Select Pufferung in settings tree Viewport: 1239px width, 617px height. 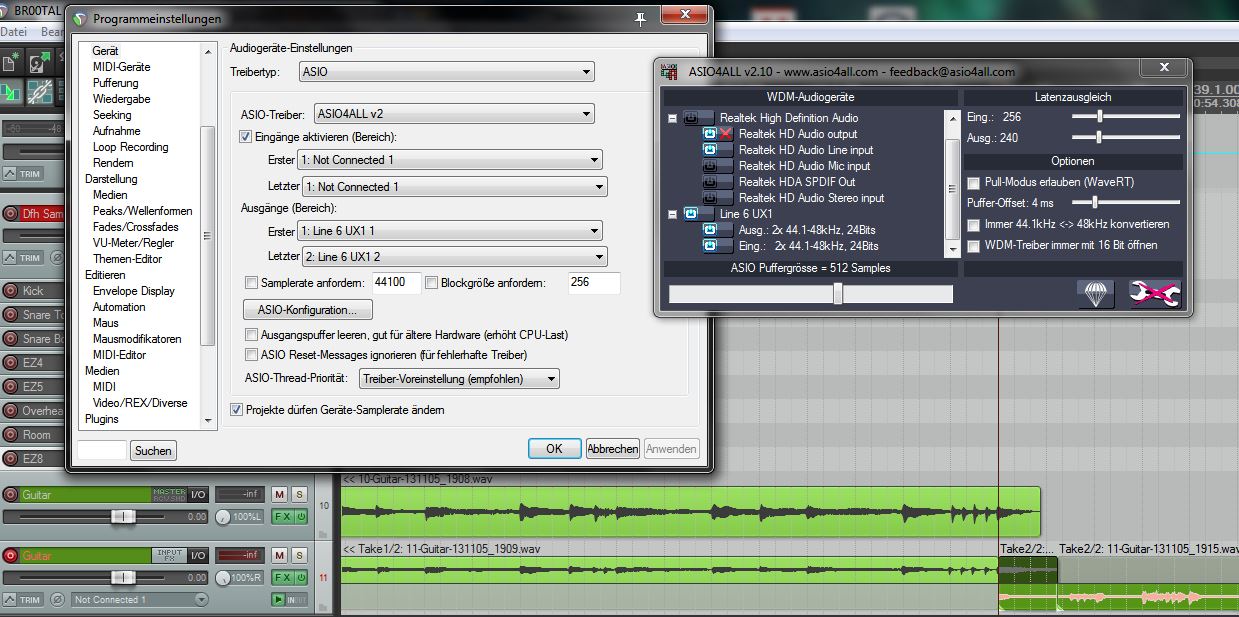click(x=115, y=83)
